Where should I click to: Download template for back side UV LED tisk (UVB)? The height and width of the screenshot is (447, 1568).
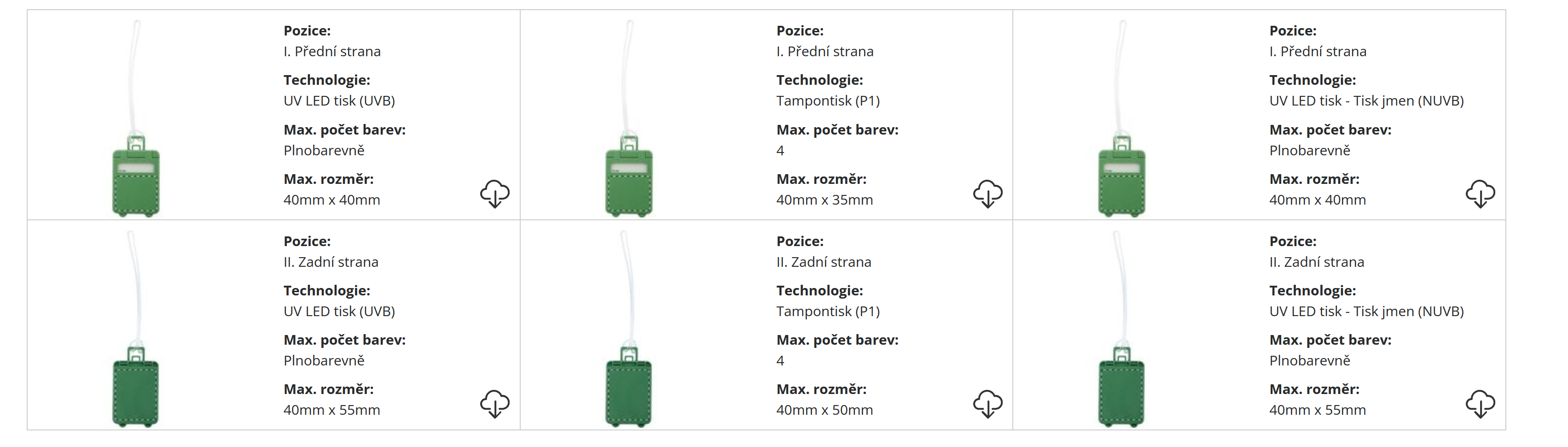coord(494,404)
